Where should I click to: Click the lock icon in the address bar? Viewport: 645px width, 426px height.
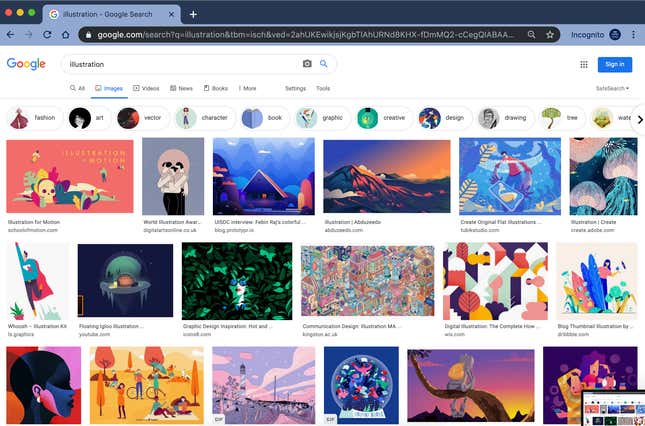(x=88, y=35)
